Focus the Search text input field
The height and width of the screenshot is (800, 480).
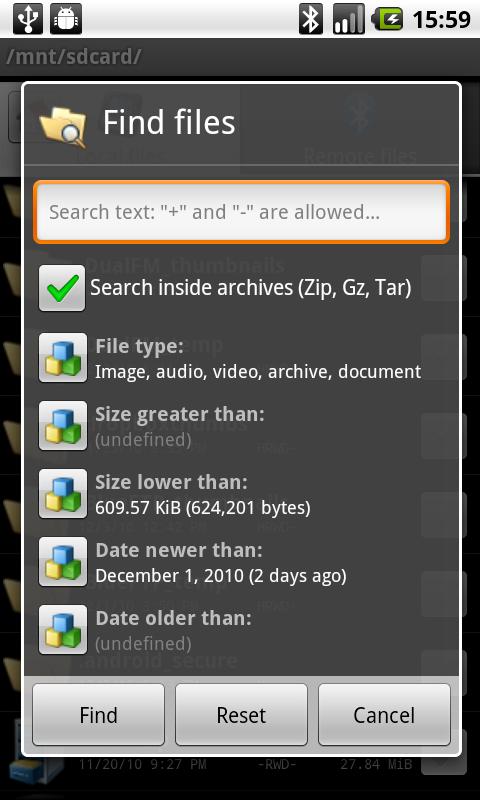(x=241, y=211)
